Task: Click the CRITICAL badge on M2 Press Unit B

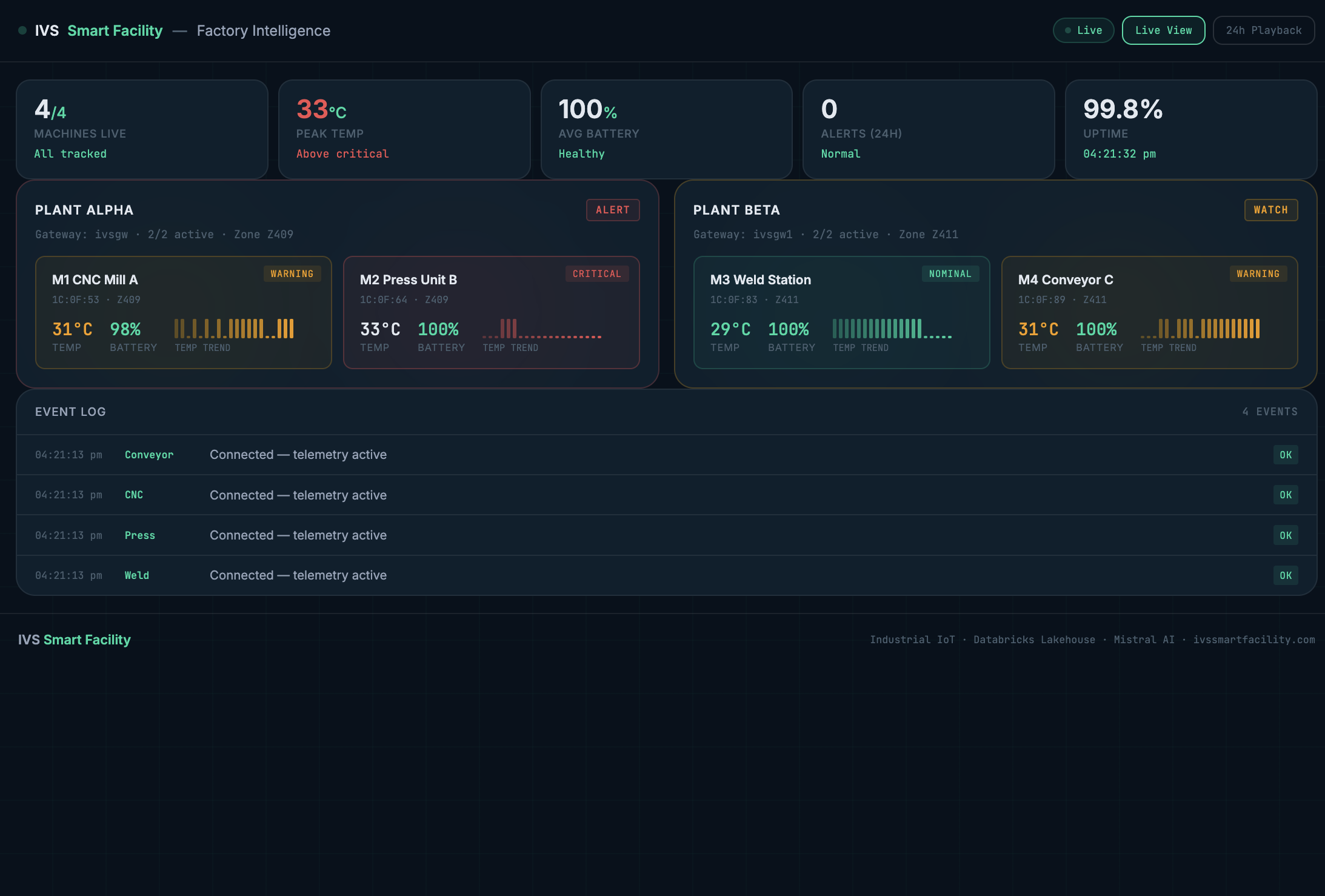Action: (597, 274)
